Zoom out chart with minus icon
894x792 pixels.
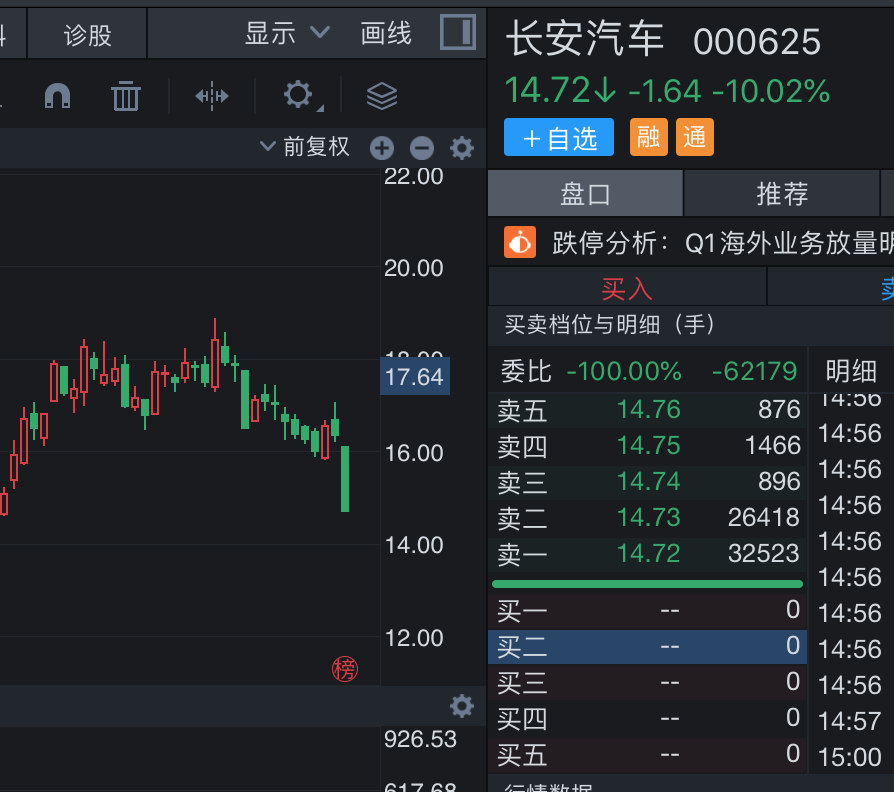[422, 148]
